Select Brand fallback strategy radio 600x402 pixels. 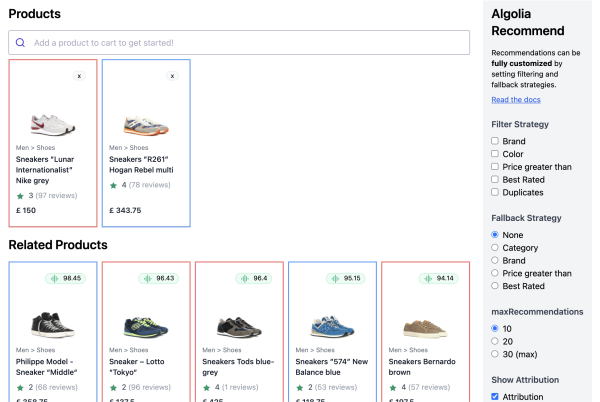(x=495, y=260)
